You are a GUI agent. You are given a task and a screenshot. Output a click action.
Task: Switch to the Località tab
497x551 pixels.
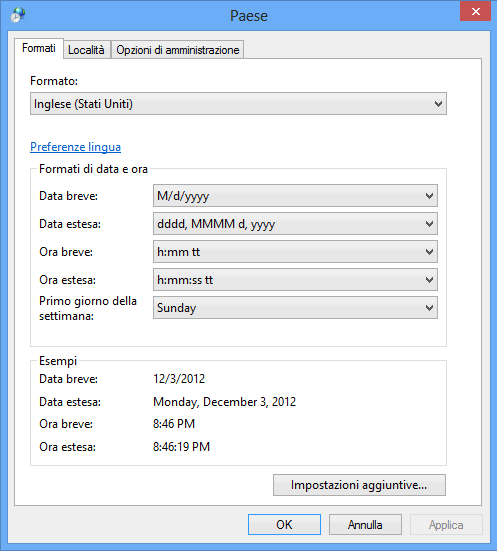86,50
